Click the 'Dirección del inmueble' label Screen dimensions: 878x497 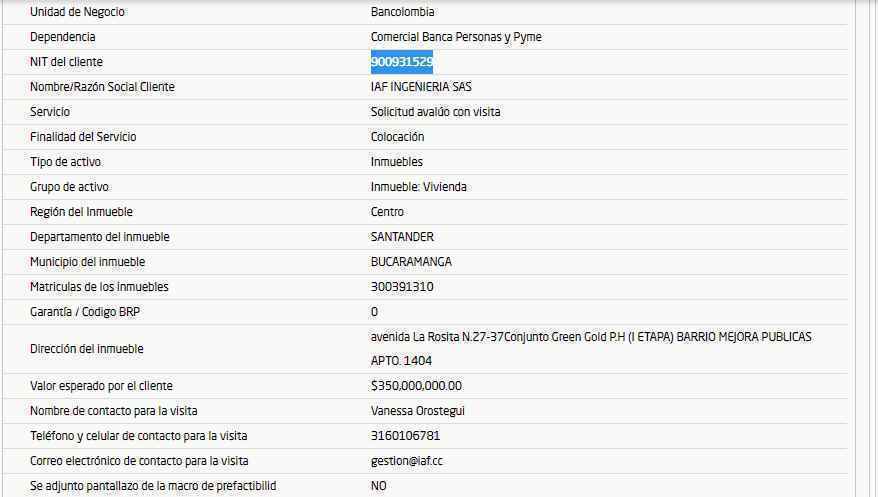(87, 349)
